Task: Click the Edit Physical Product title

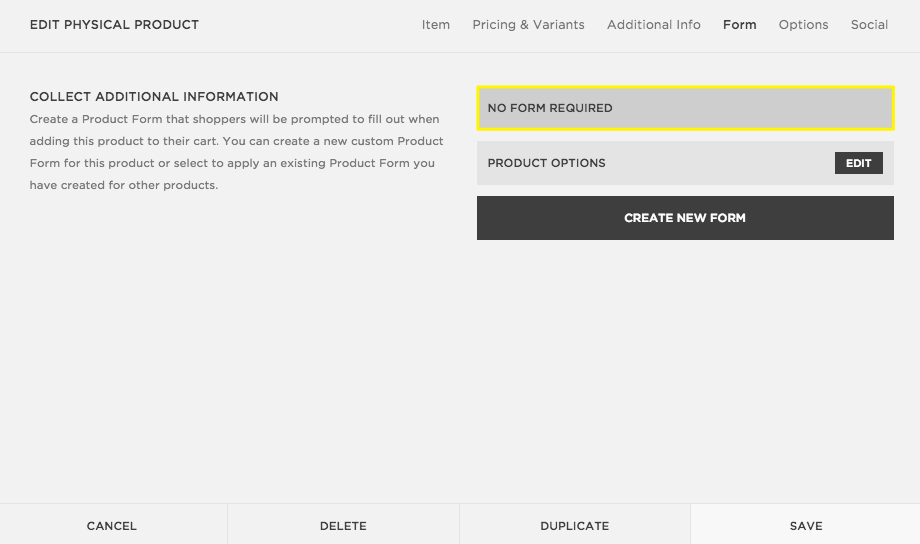Action: tap(114, 25)
